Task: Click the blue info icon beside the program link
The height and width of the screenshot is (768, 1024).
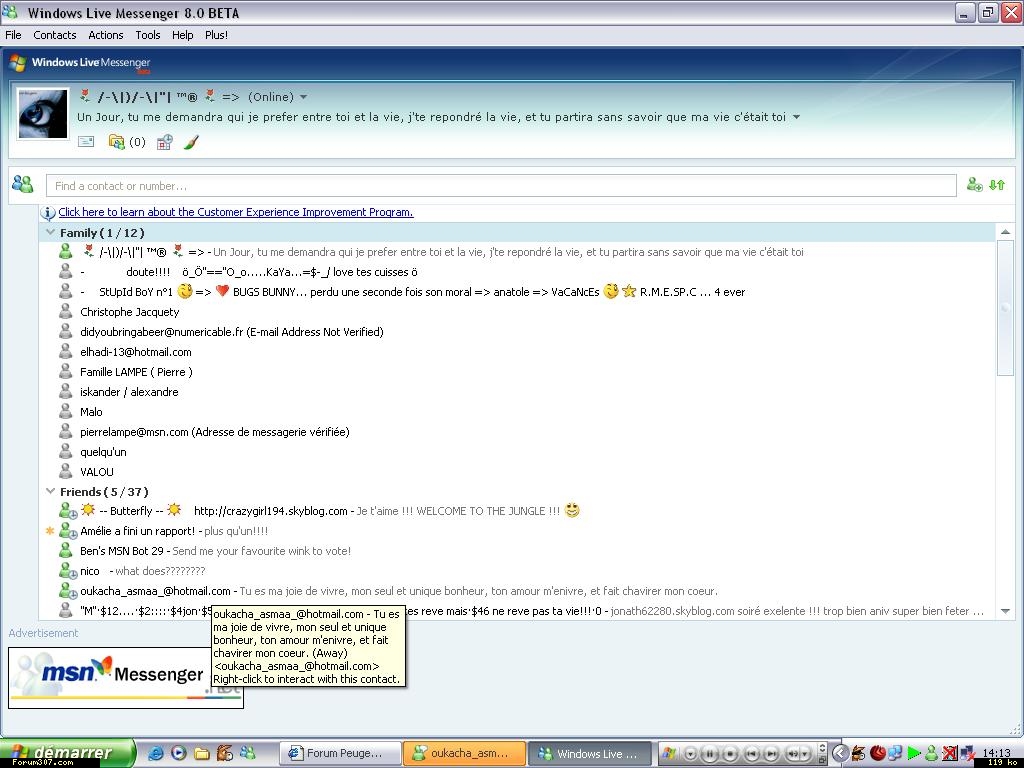Action: click(x=48, y=212)
